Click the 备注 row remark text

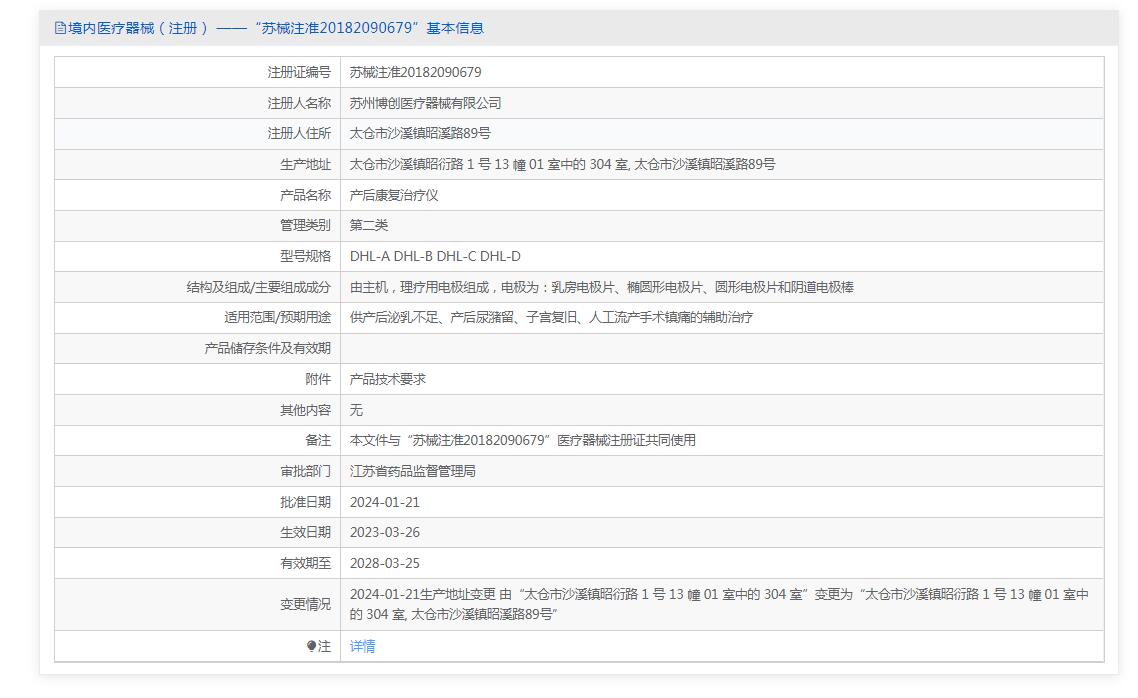pos(522,440)
